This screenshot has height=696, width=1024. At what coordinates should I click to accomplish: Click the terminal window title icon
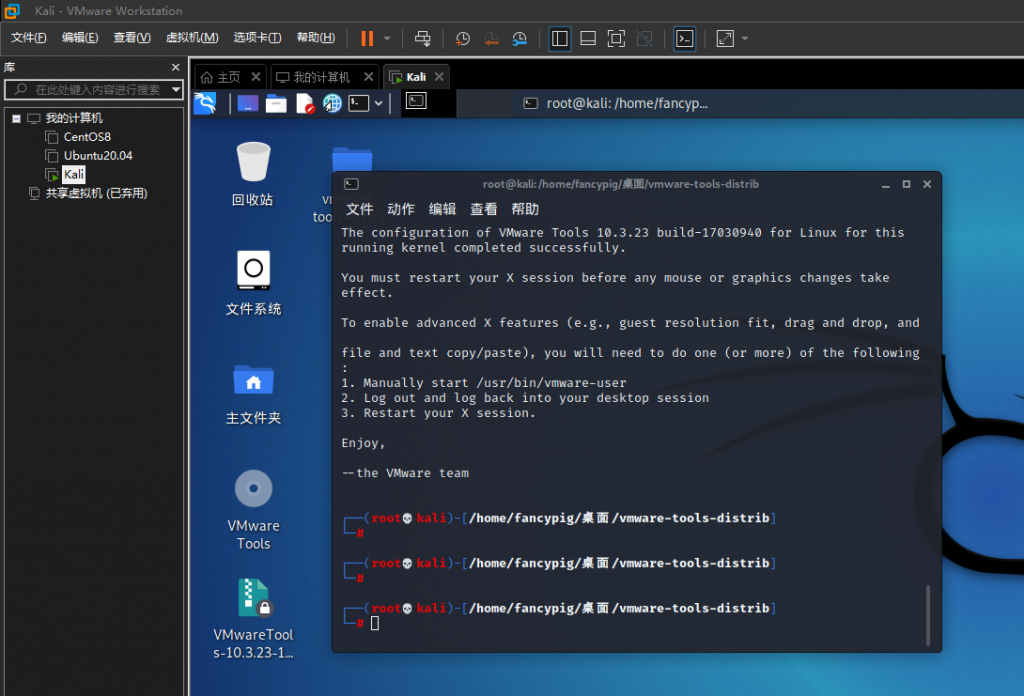click(x=351, y=184)
